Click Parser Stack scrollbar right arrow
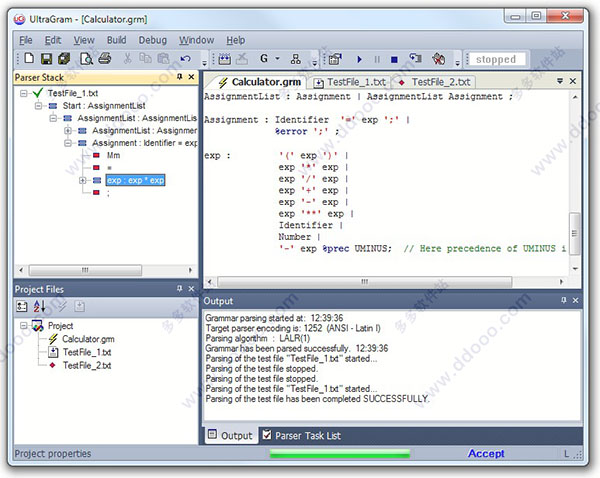This screenshot has width=600, height=478. tap(190, 270)
